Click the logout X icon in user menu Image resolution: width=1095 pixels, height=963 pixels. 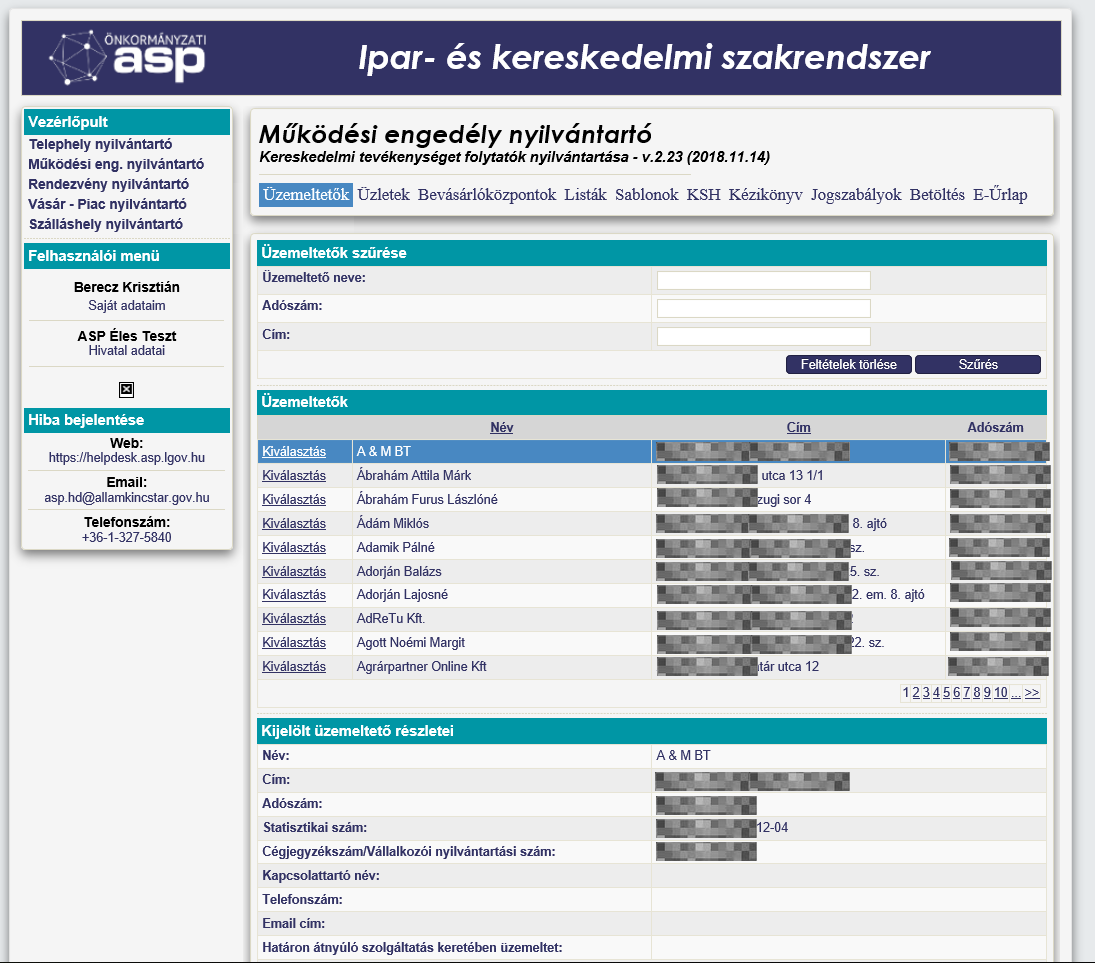point(126,390)
